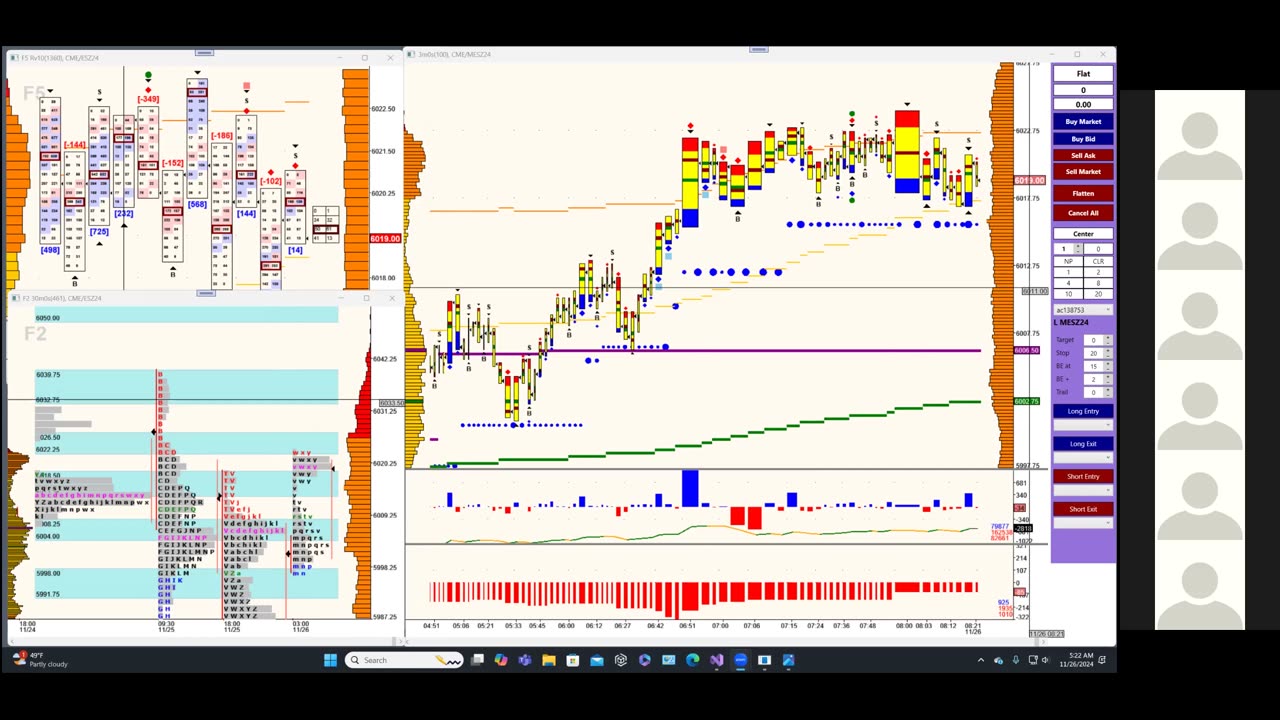This screenshot has height=720, width=1280.
Task: Click the order quantity stepper field
Action: click(x=1068, y=248)
